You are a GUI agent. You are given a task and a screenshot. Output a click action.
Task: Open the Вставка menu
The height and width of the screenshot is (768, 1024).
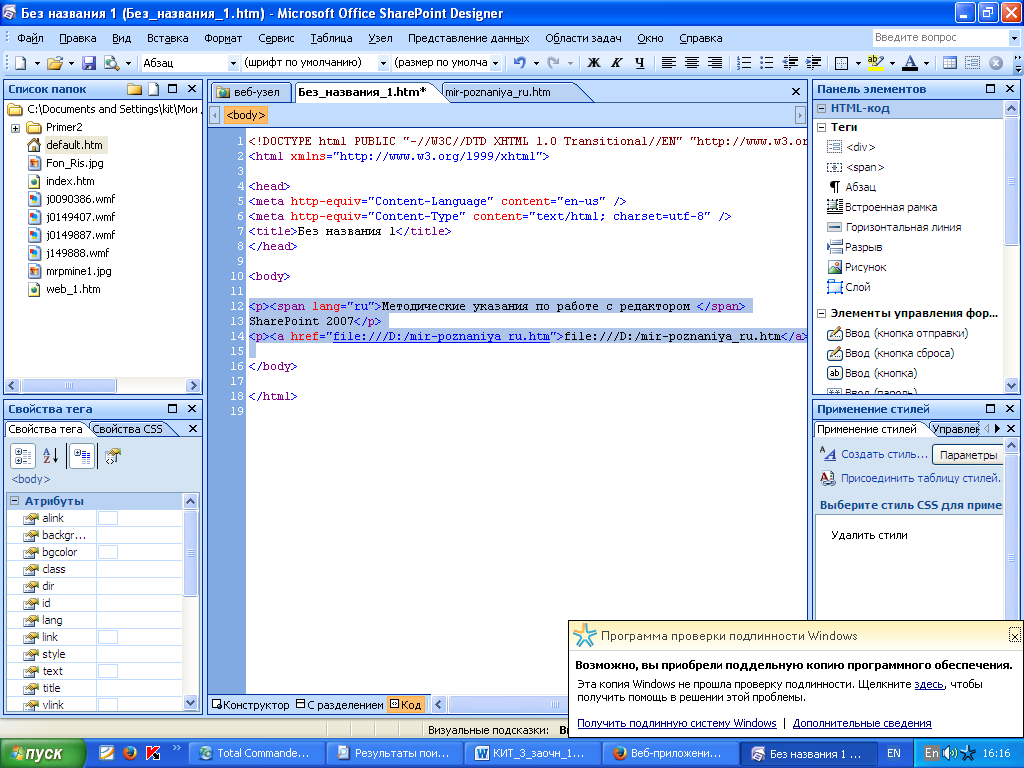pos(167,38)
